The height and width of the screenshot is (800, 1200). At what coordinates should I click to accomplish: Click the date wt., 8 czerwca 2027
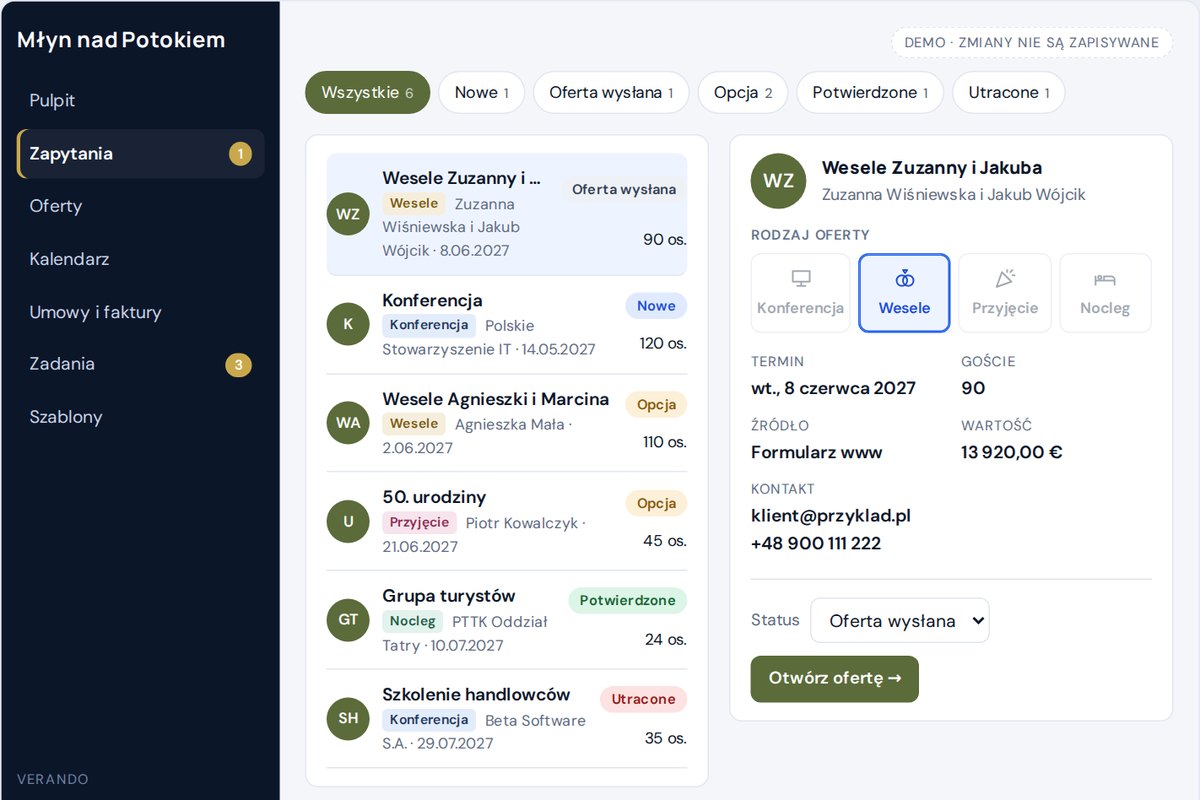pos(834,388)
